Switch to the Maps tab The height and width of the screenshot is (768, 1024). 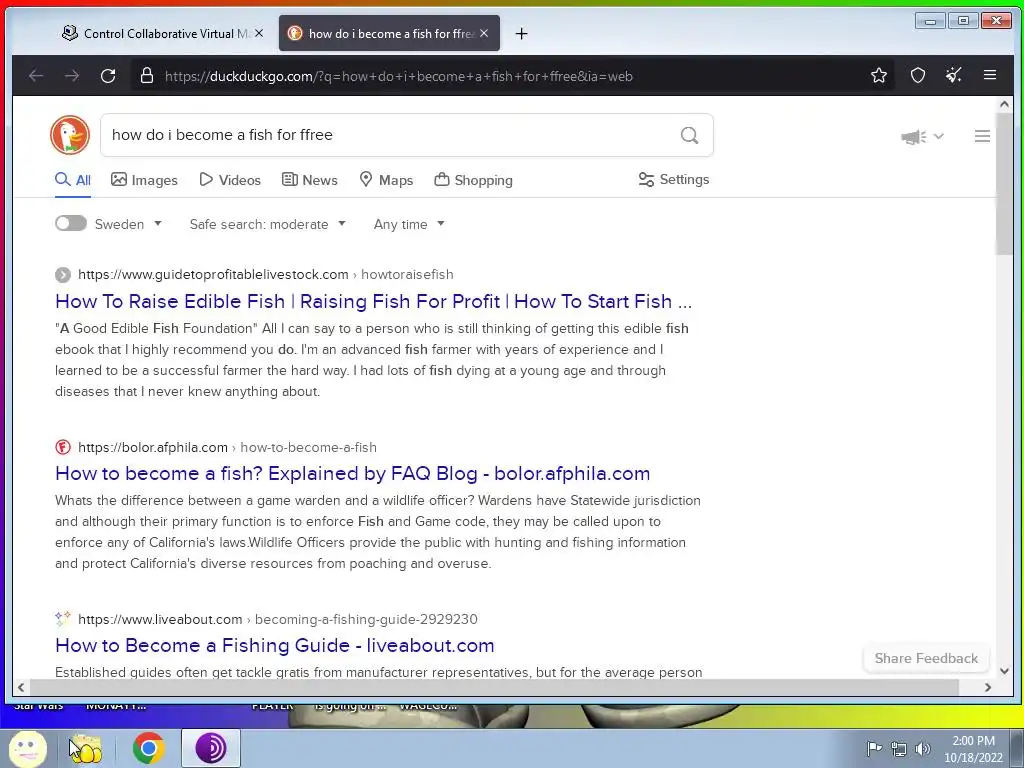coord(386,180)
